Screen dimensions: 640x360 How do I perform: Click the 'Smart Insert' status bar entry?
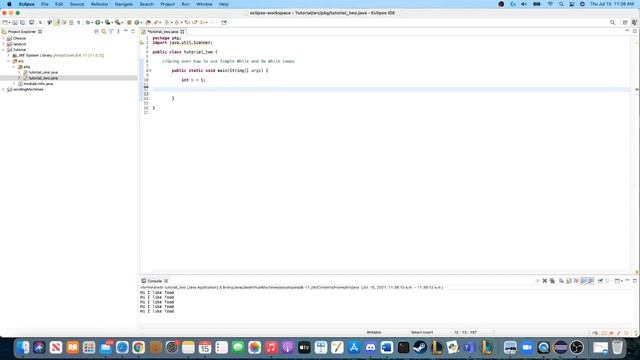[x=422, y=332]
